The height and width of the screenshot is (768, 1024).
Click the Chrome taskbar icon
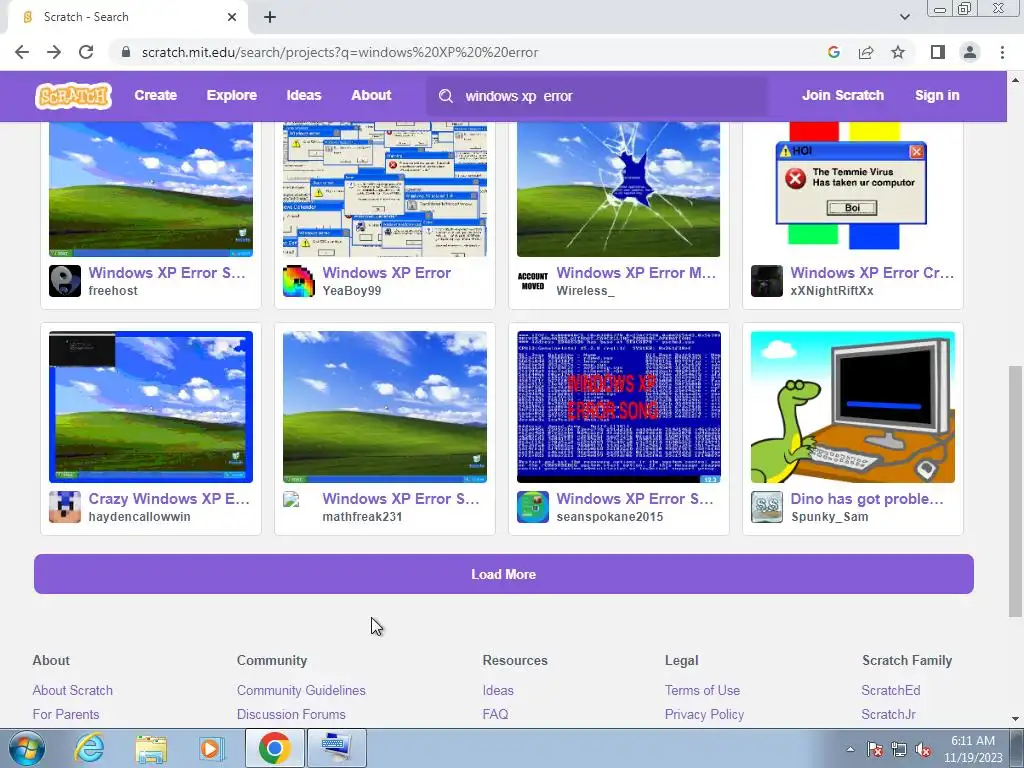(274, 748)
